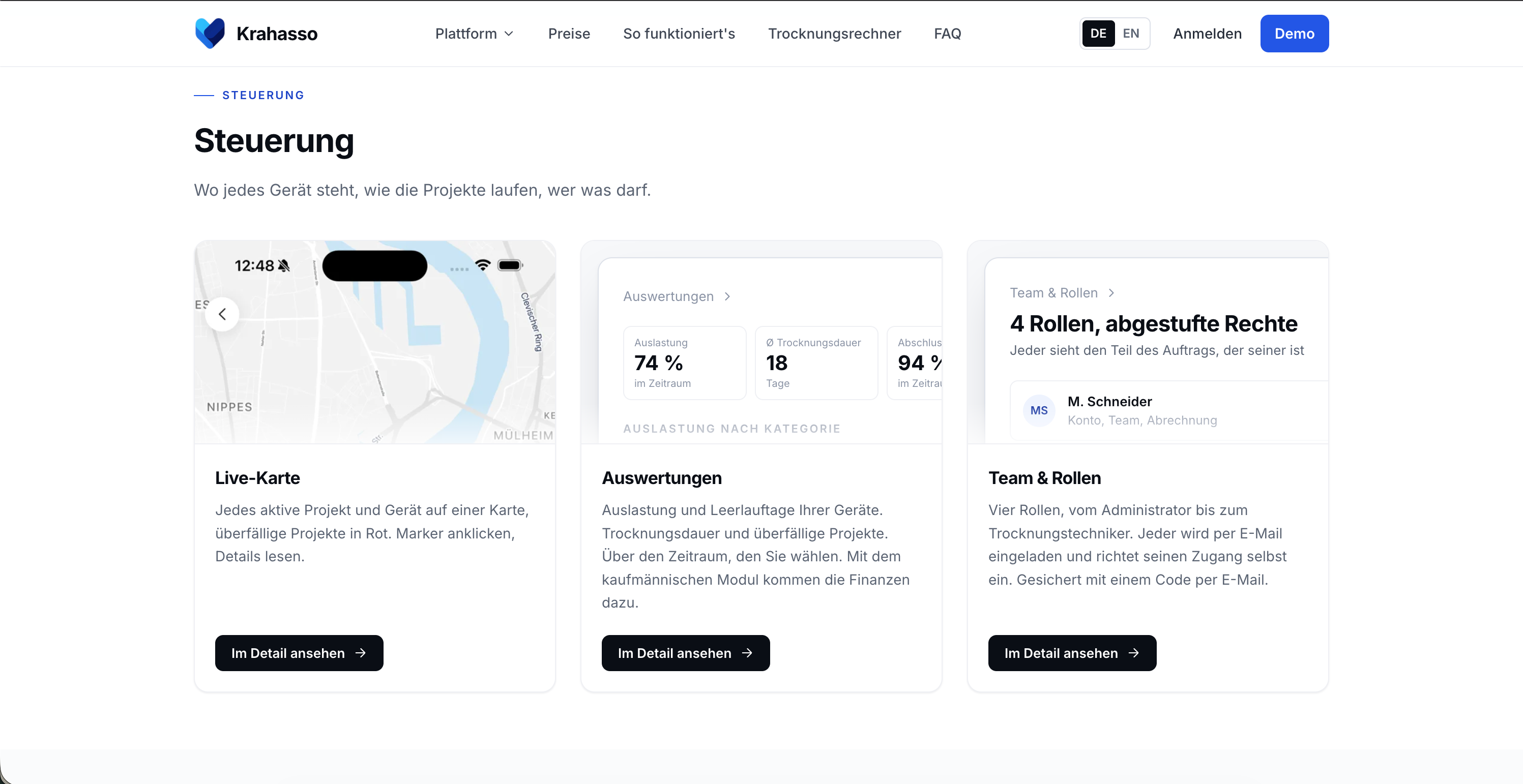Click the Live-Karte map preview
Viewport: 1523px width, 784px height.
click(375, 342)
